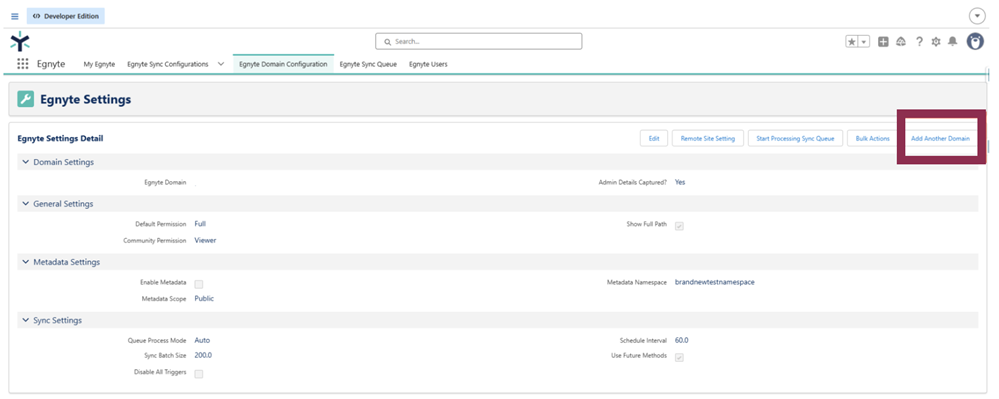Click the Sync Batch Size value 200.0
The image size is (999, 399).
(203, 355)
